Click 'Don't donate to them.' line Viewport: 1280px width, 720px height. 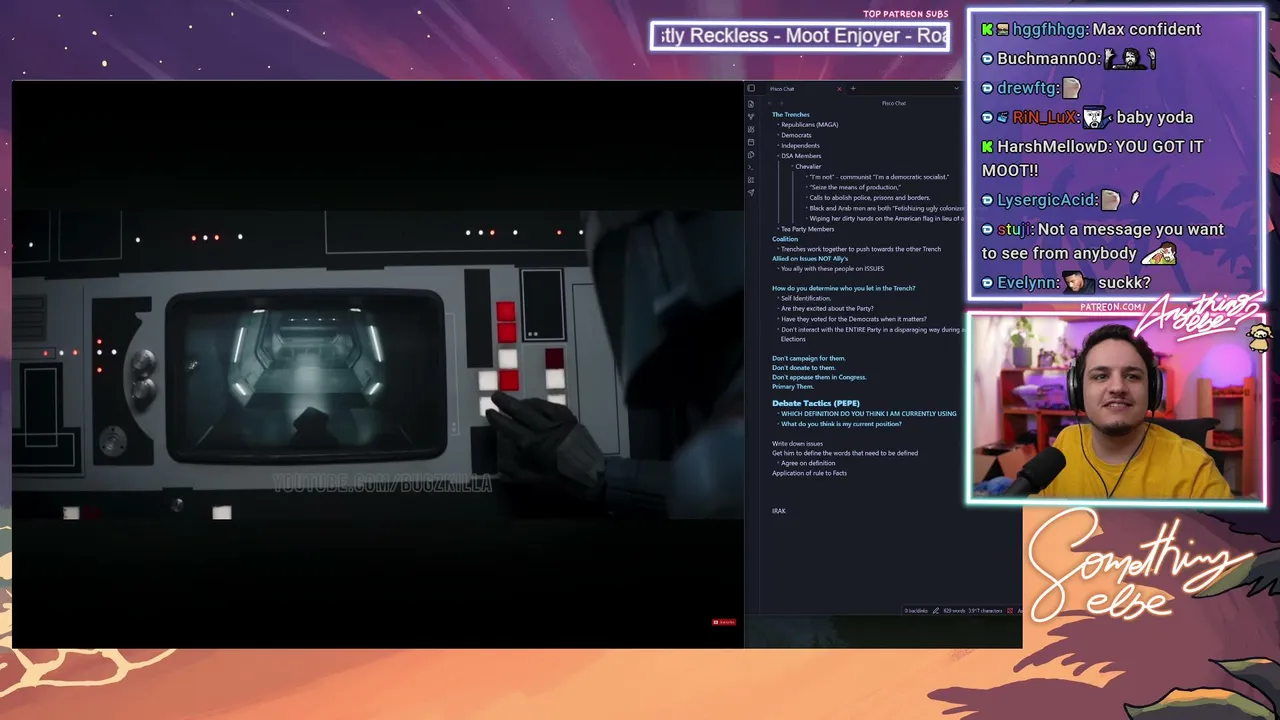pyautogui.click(x=804, y=367)
